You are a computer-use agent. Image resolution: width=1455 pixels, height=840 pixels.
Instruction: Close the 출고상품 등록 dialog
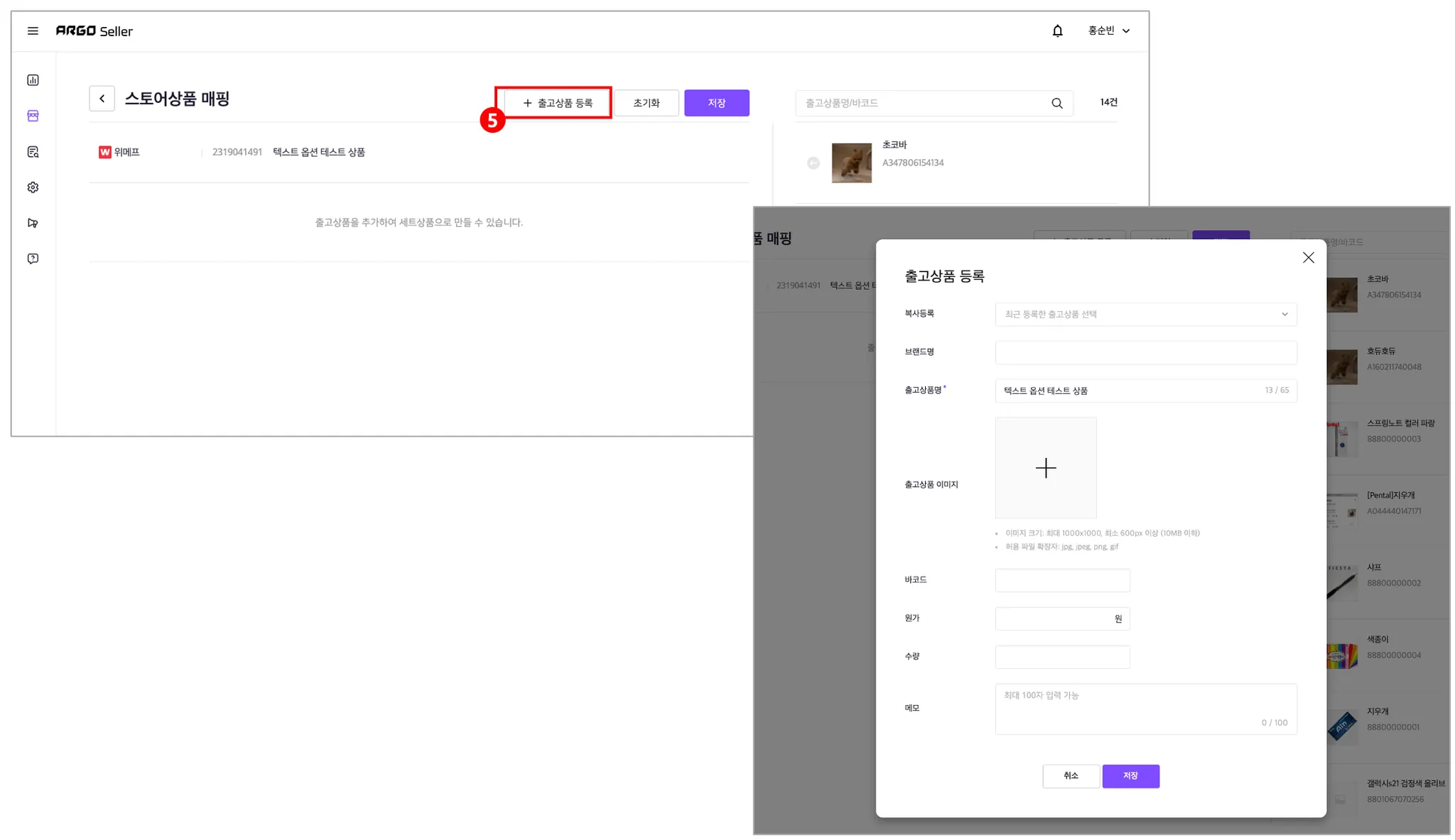[x=1308, y=258]
